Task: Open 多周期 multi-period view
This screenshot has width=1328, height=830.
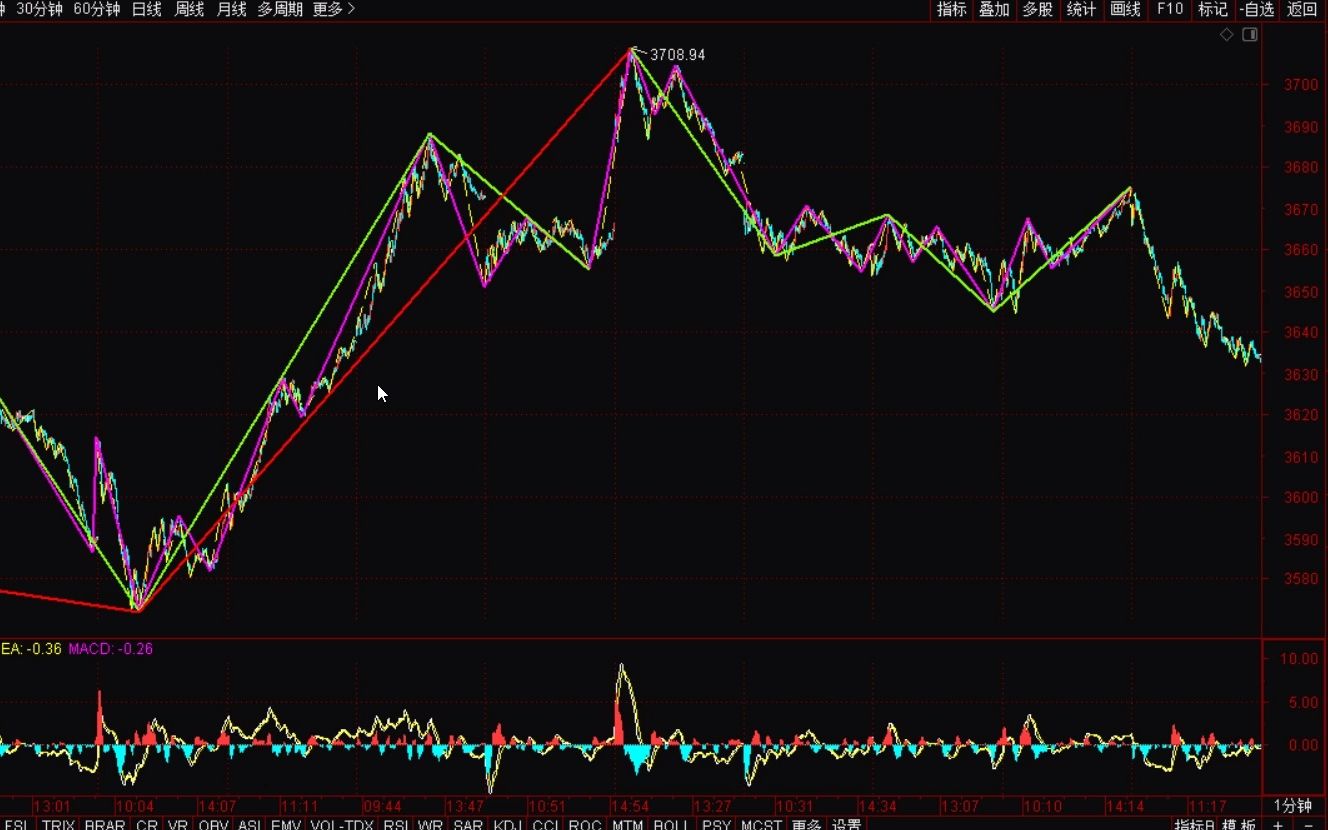Action: (x=280, y=9)
